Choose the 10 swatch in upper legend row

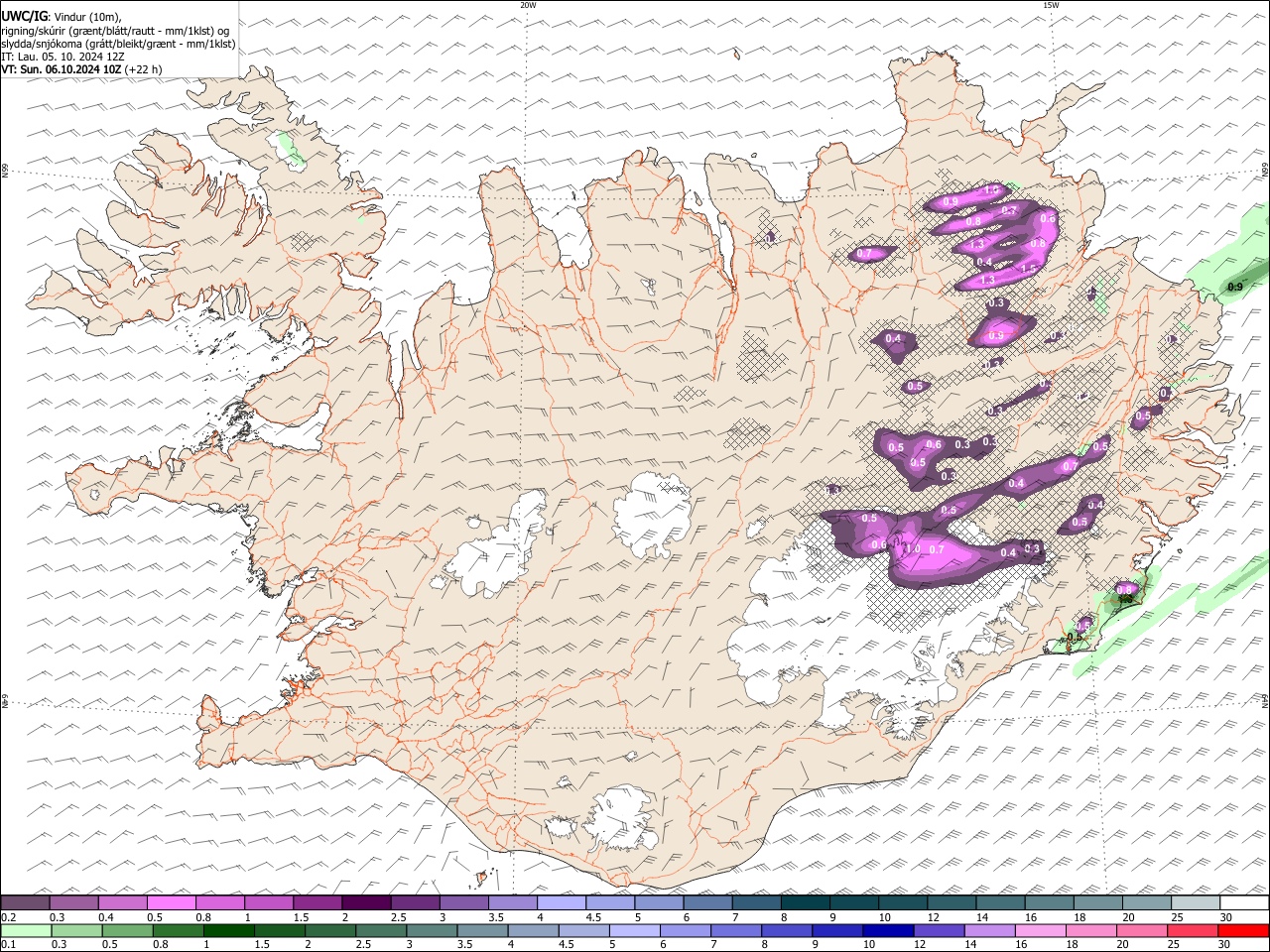point(902,902)
